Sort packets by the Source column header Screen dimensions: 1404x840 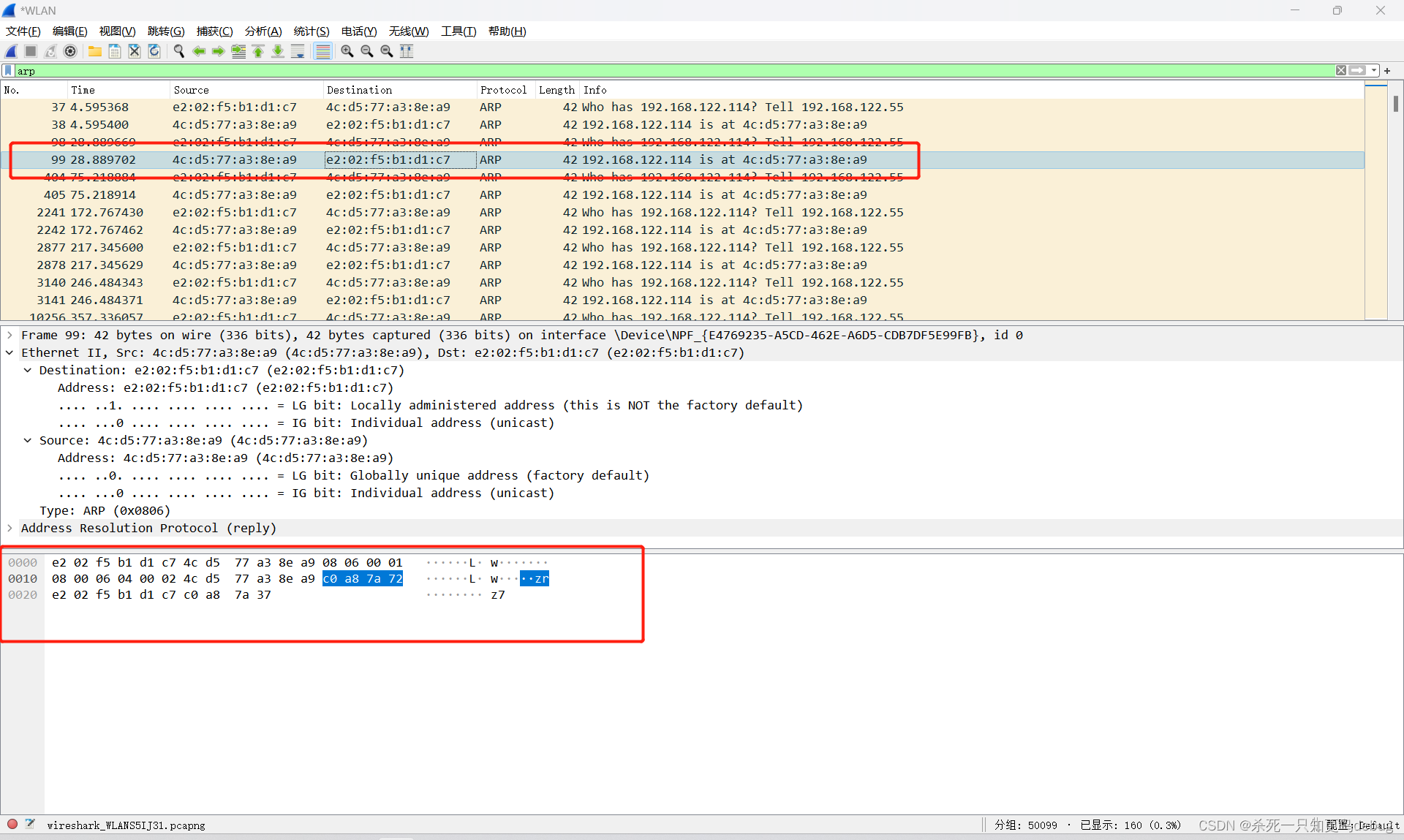click(246, 90)
